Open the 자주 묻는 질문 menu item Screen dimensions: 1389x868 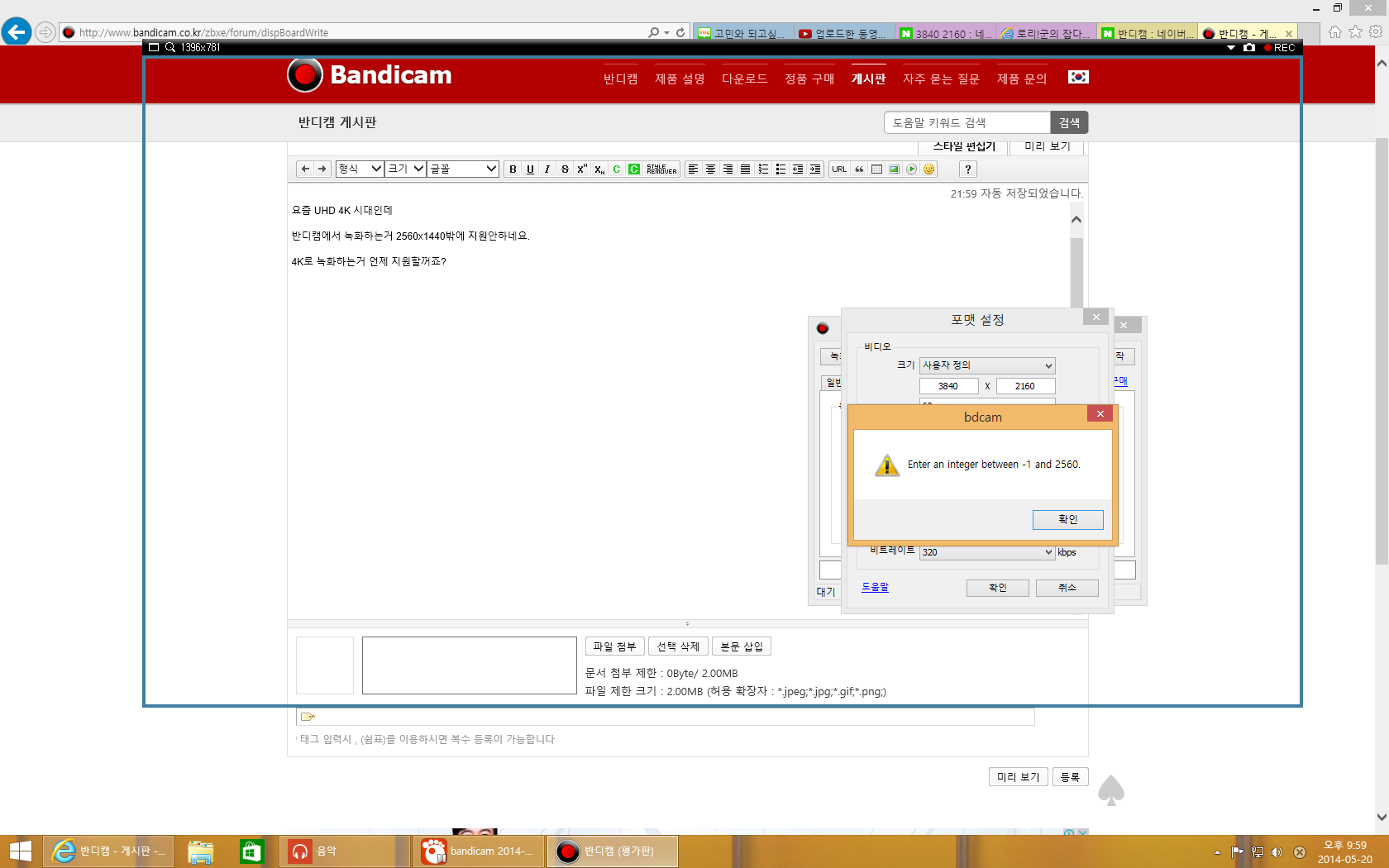(x=941, y=79)
